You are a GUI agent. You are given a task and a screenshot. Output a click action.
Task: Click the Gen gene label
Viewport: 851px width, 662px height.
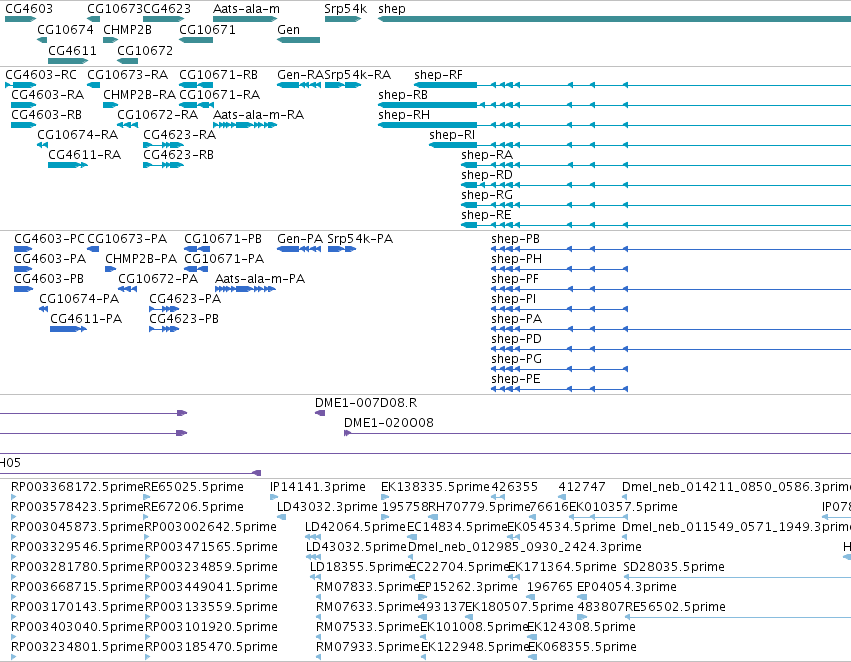pyautogui.click(x=288, y=30)
